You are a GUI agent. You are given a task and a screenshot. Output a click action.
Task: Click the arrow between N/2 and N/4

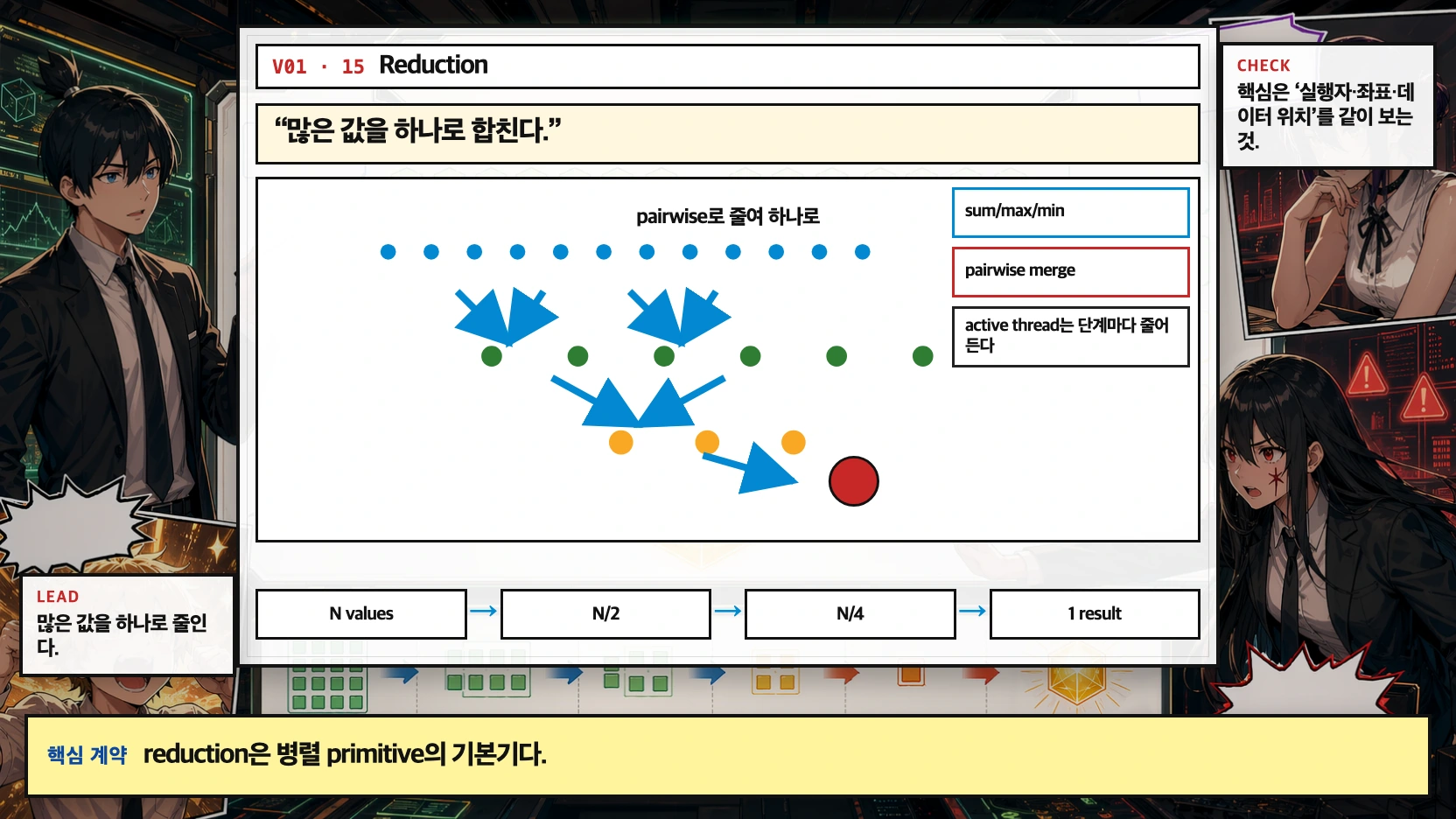pyautogui.click(x=727, y=611)
